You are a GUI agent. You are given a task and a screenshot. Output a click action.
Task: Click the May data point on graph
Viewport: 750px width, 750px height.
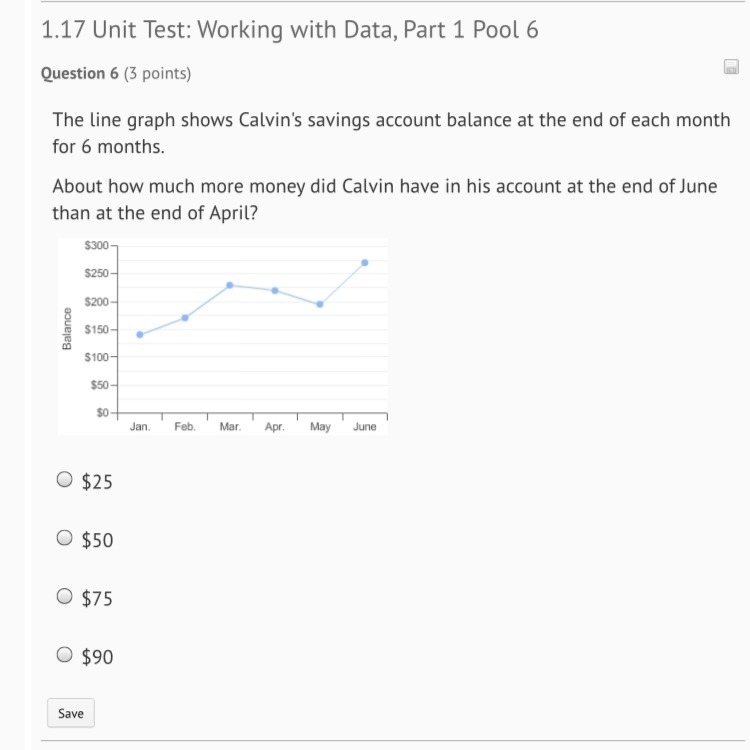(x=320, y=304)
